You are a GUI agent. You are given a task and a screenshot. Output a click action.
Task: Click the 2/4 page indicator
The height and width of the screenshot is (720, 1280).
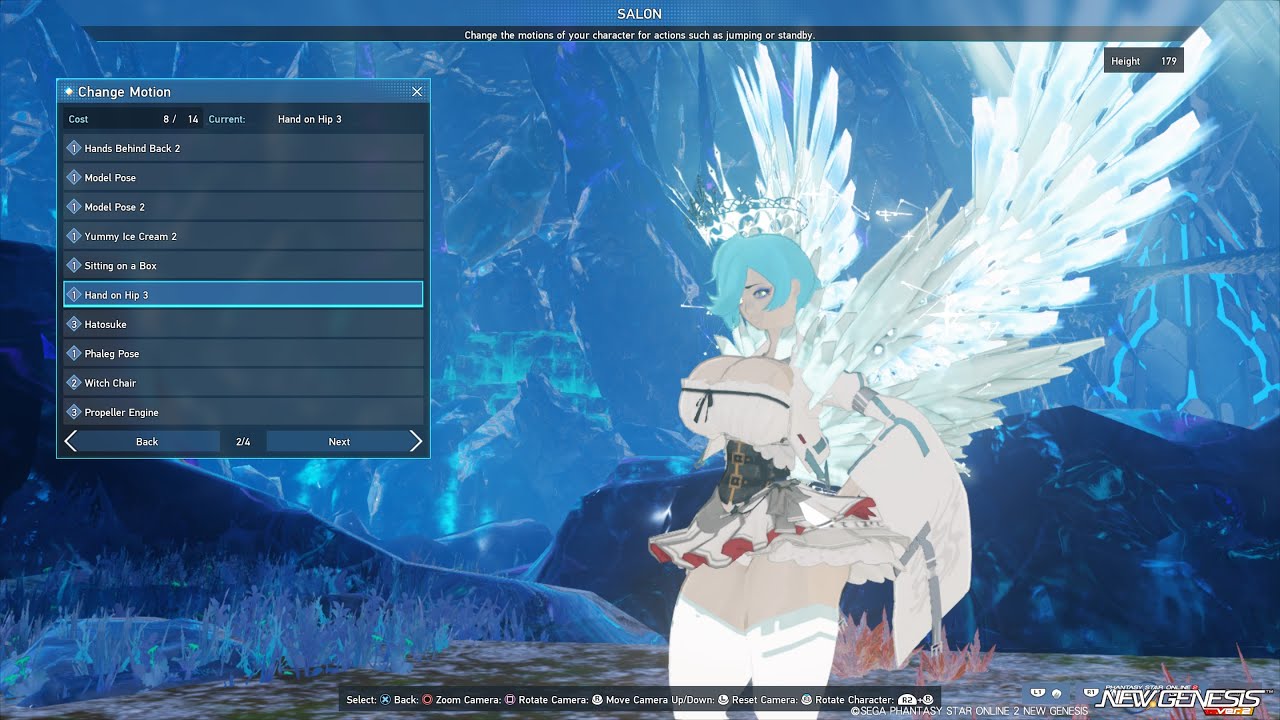click(243, 441)
